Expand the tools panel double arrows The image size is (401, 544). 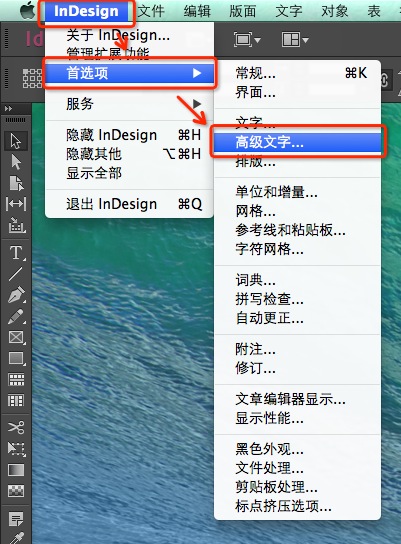point(8,109)
